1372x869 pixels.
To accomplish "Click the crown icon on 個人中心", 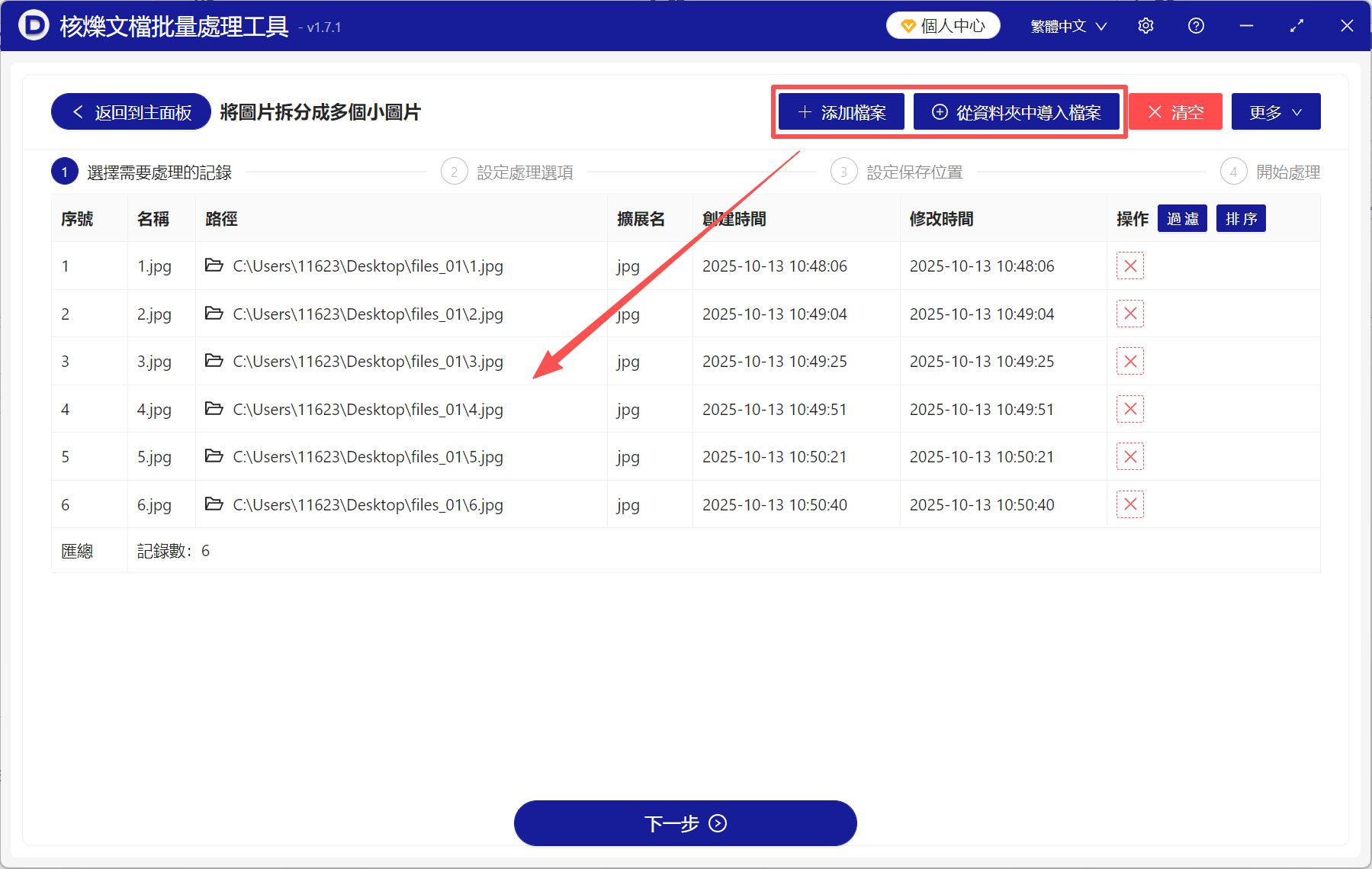I will 908,24.
